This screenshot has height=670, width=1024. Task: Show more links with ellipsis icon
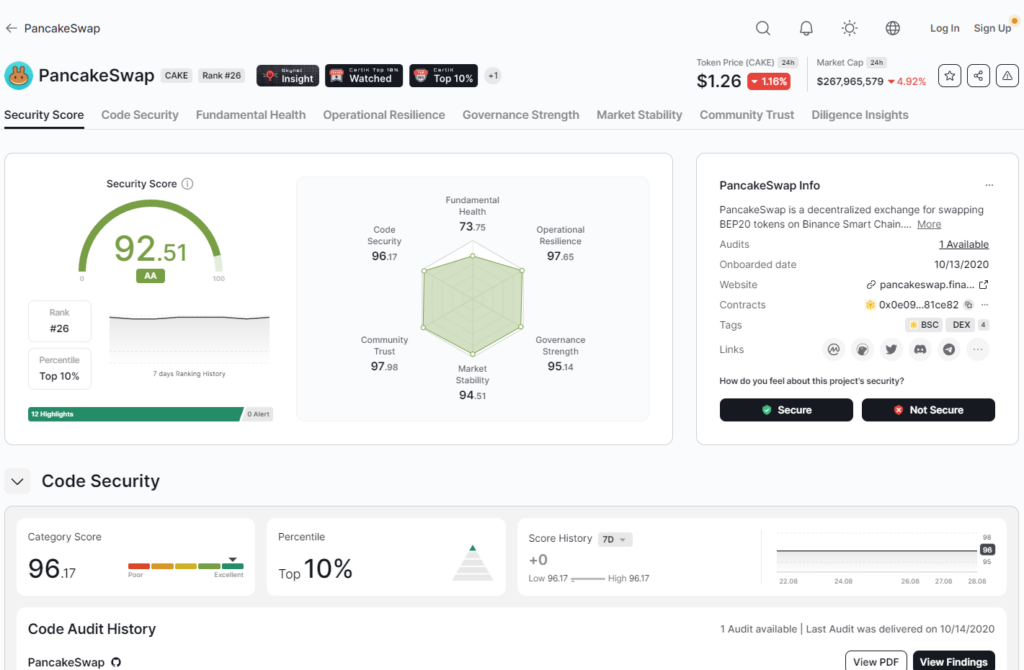978,349
